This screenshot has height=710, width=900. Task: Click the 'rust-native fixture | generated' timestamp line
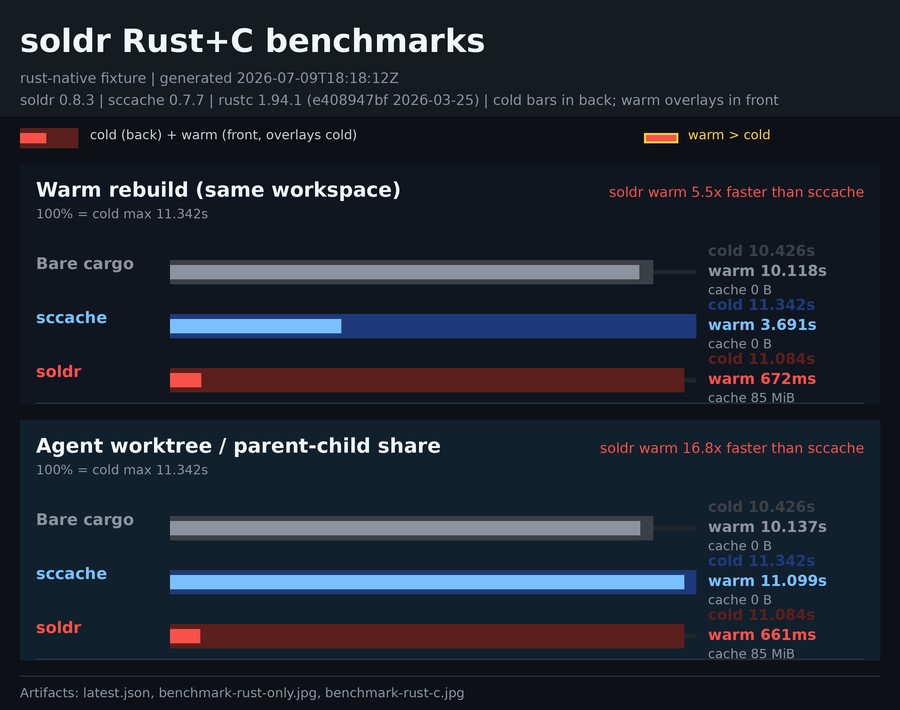(209, 78)
